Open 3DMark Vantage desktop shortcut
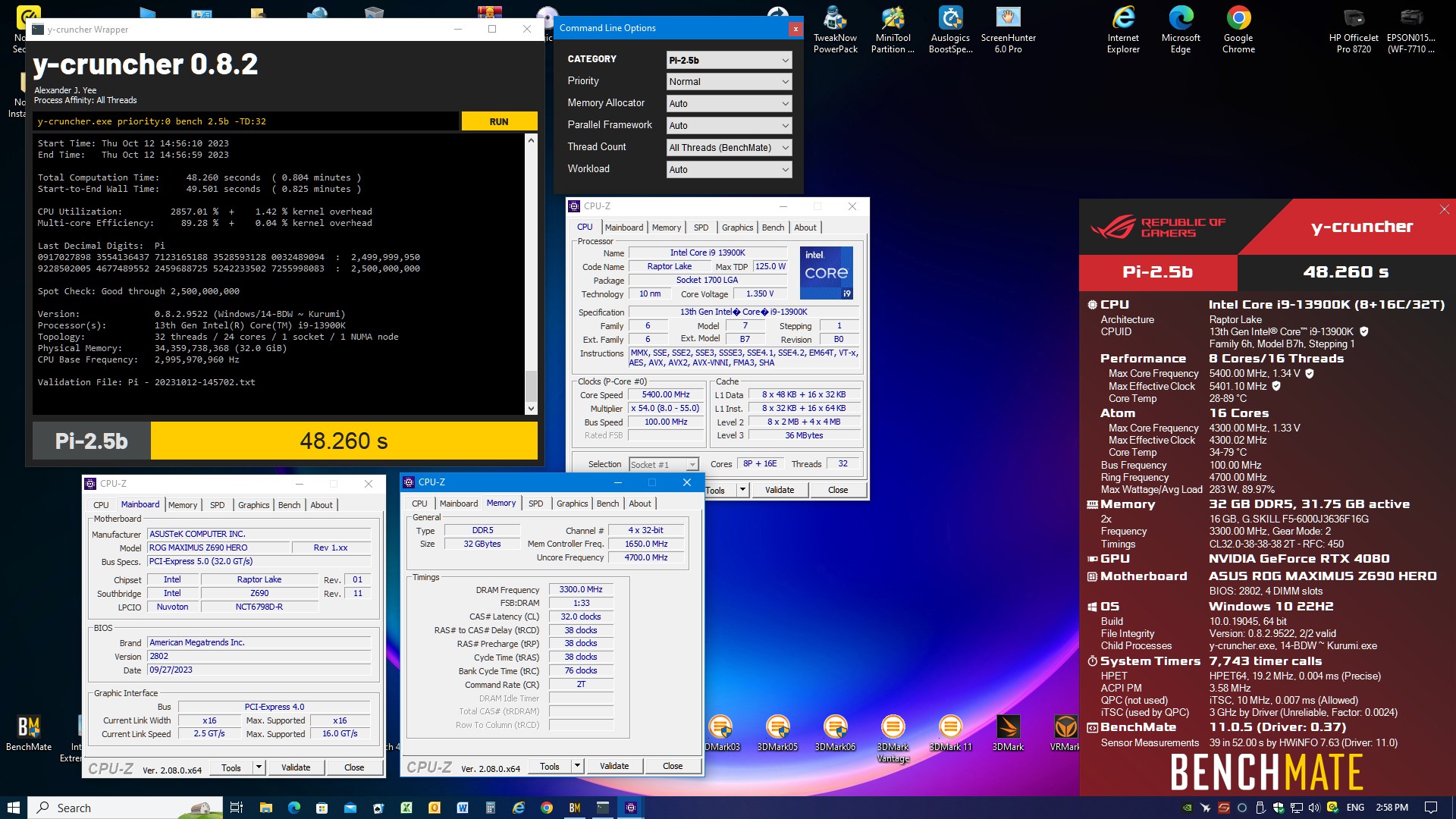 tap(893, 739)
